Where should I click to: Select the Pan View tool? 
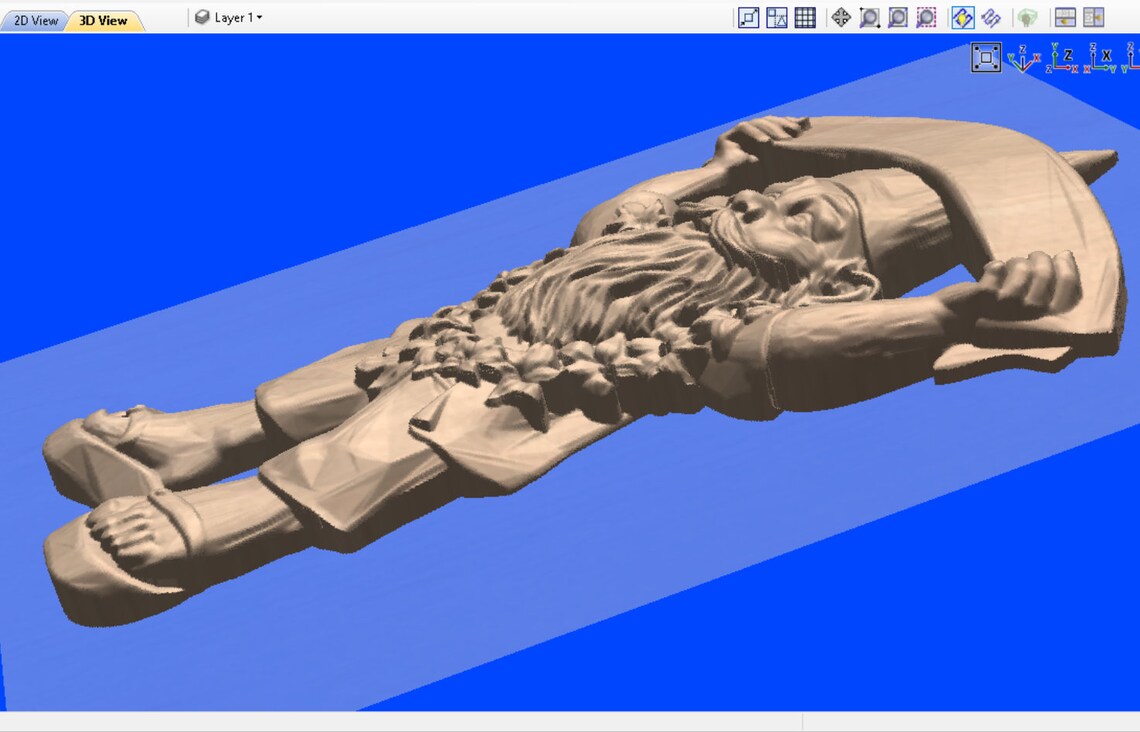click(x=841, y=17)
